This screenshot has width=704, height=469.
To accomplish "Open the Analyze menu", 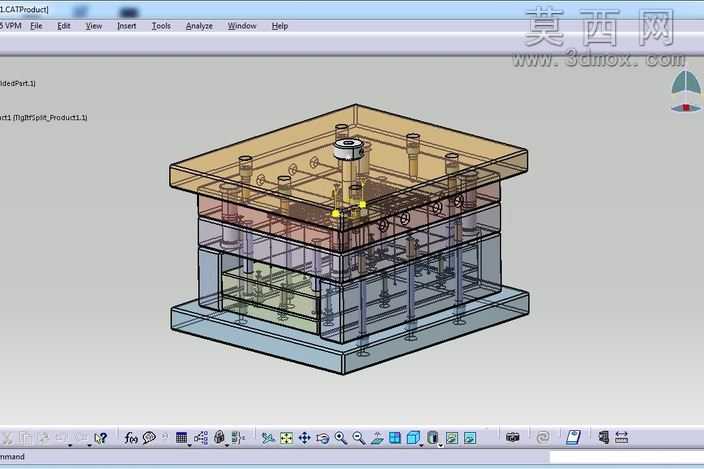I will tap(199, 26).
